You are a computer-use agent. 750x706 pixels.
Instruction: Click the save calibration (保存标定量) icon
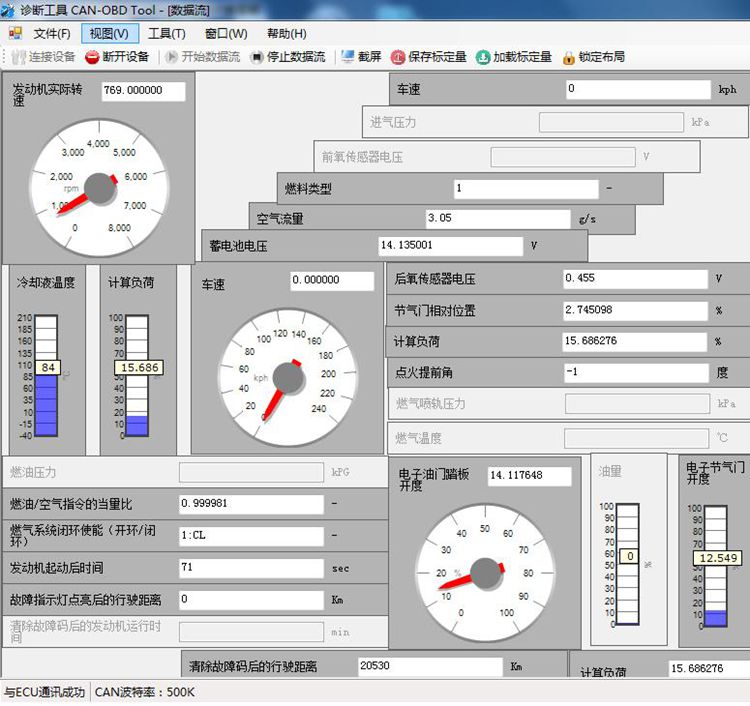398,57
